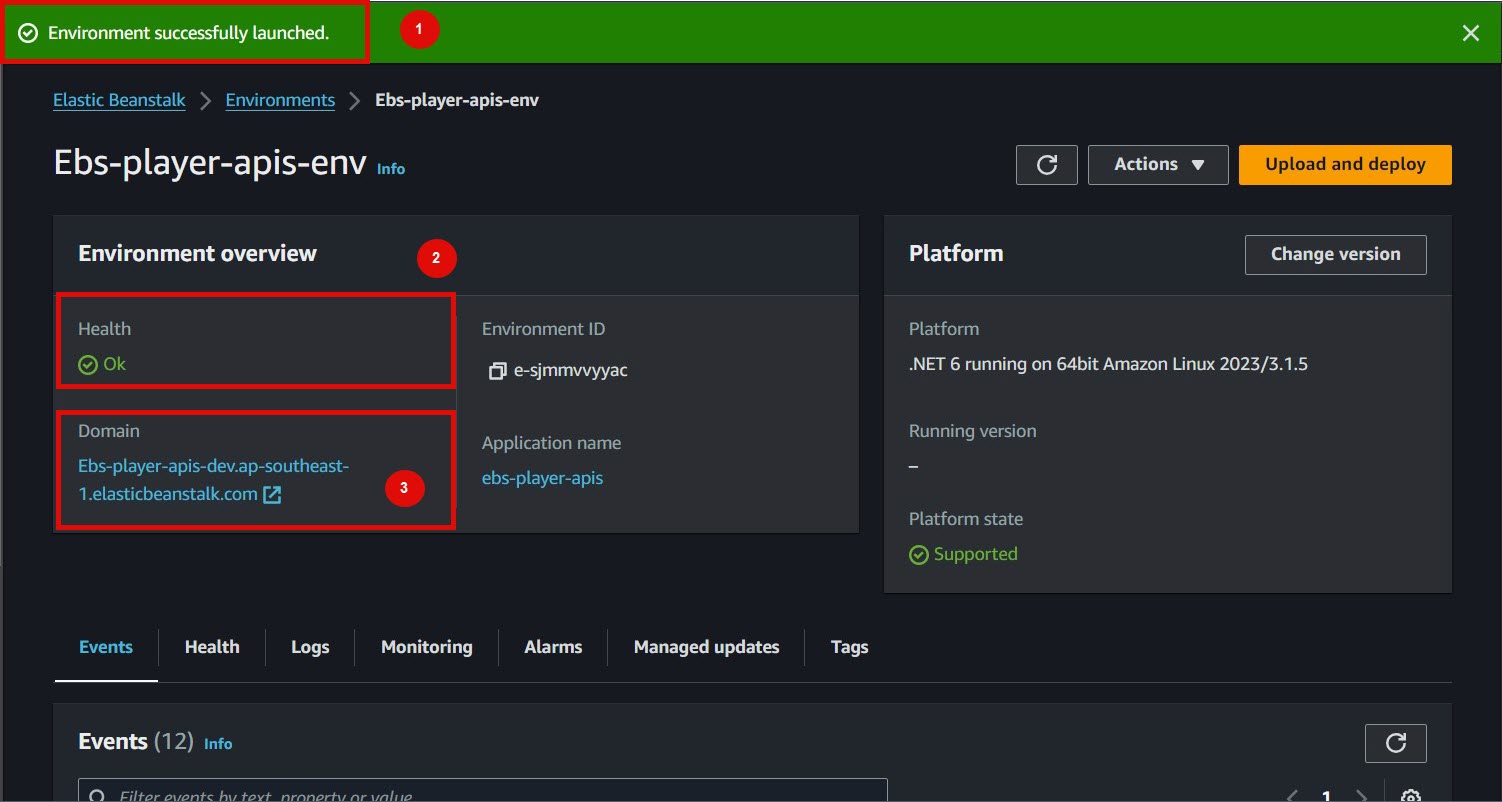Select the Events tab
Viewport: 1502px width, 802px height.
coord(106,647)
